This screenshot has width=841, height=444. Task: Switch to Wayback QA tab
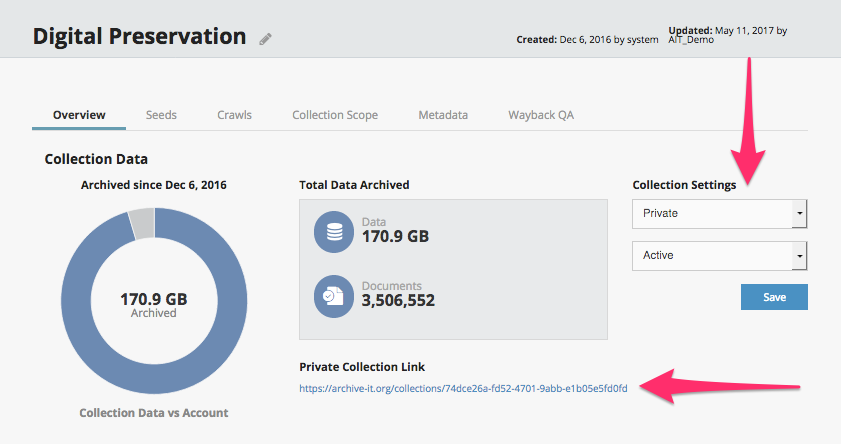541,115
